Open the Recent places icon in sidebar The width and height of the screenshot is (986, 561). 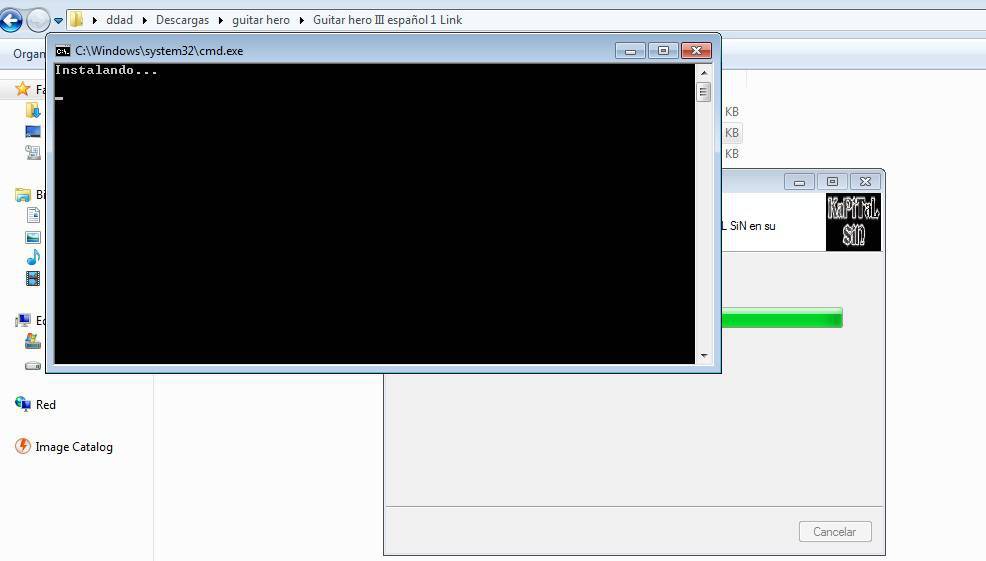click(x=33, y=152)
